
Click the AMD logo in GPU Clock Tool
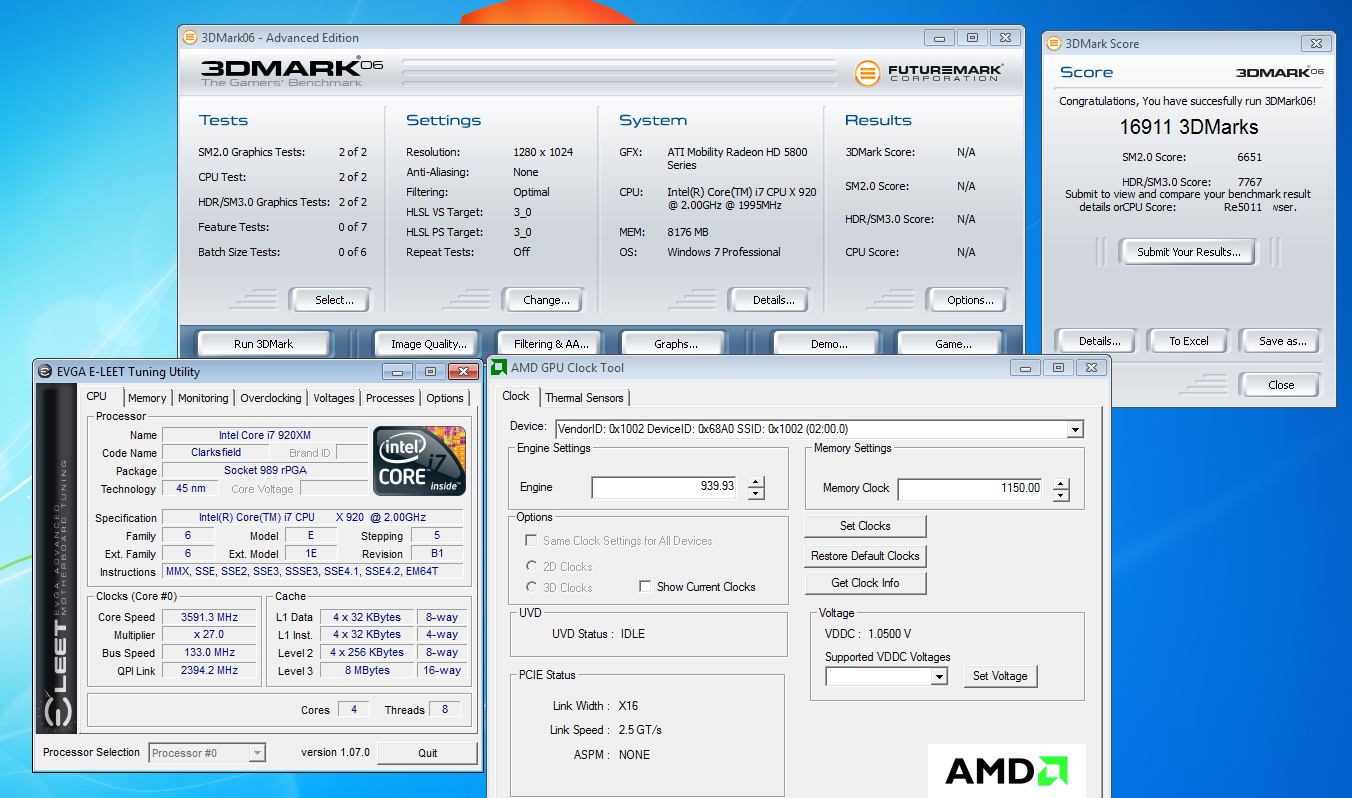point(1006,770)
